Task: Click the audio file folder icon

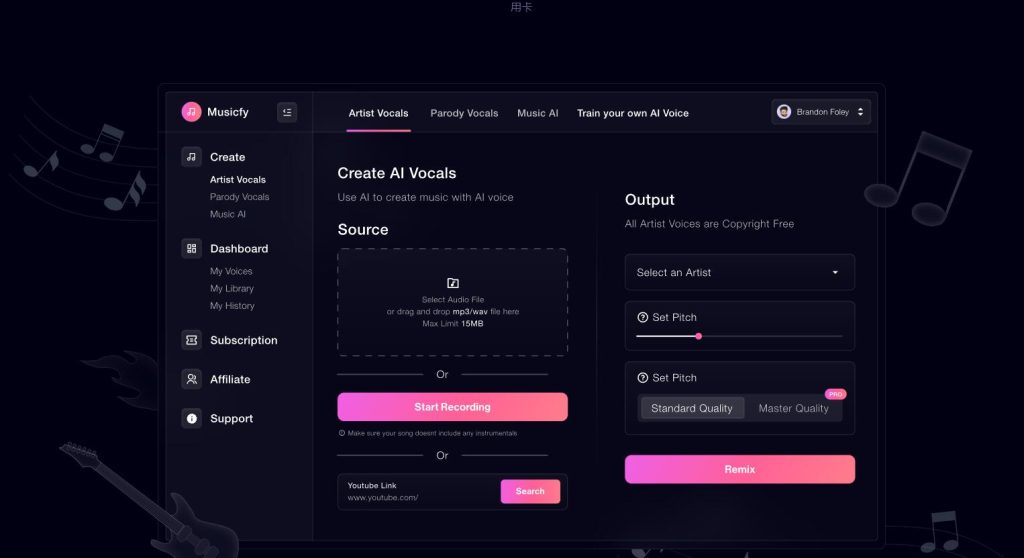Action: click(x=453, y=283)
